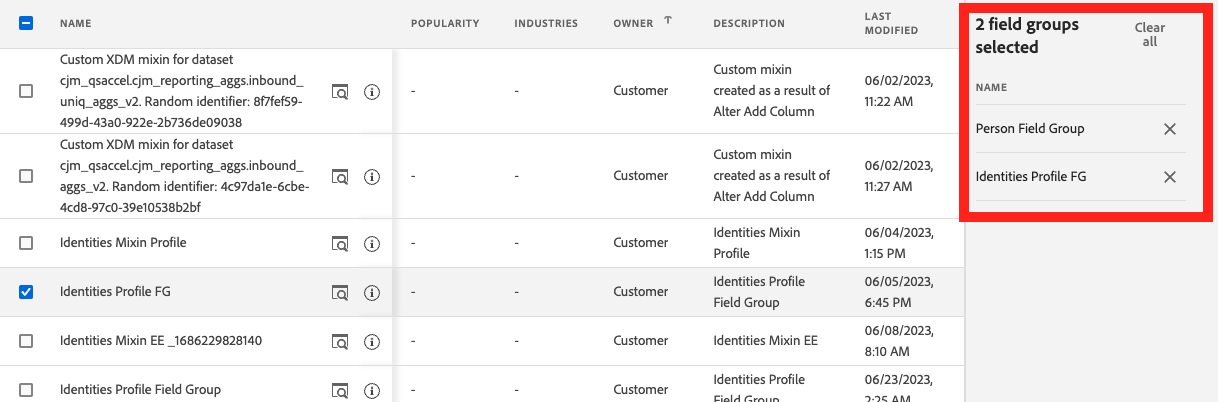This screenshot has width=1218, height=402.
Task: Click the Identities Mixin Profile name
Action: (x=123, y=243)
